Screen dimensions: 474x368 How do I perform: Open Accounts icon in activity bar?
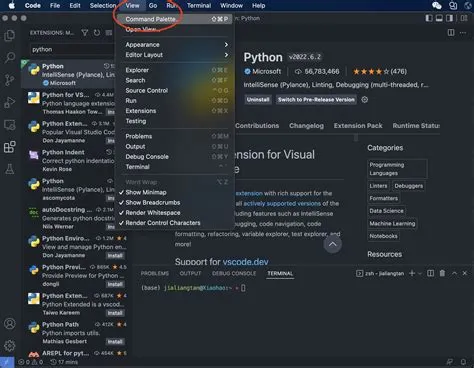[x=10, y=323]
